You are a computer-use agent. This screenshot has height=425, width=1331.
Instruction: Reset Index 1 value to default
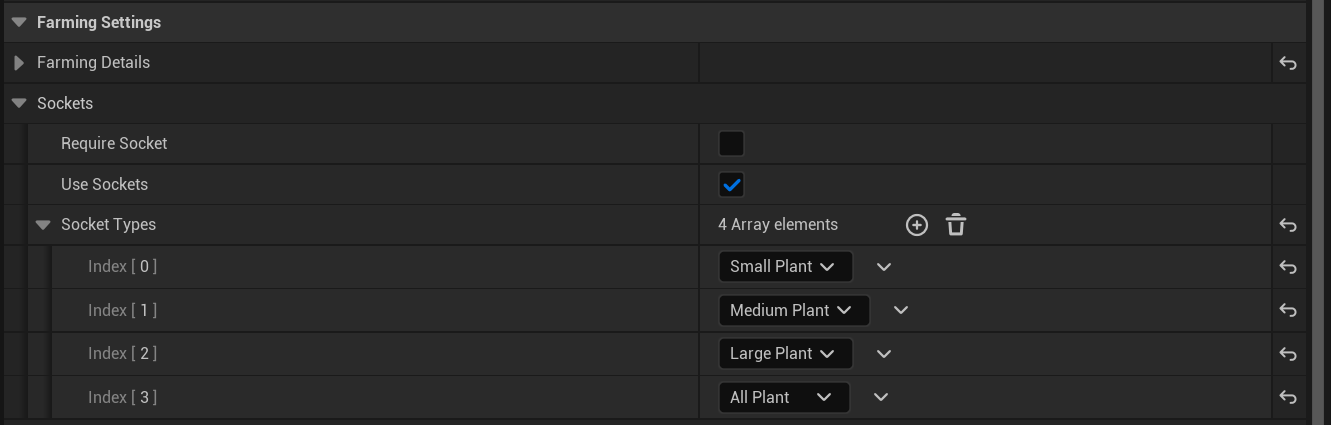coord(1288,311)
